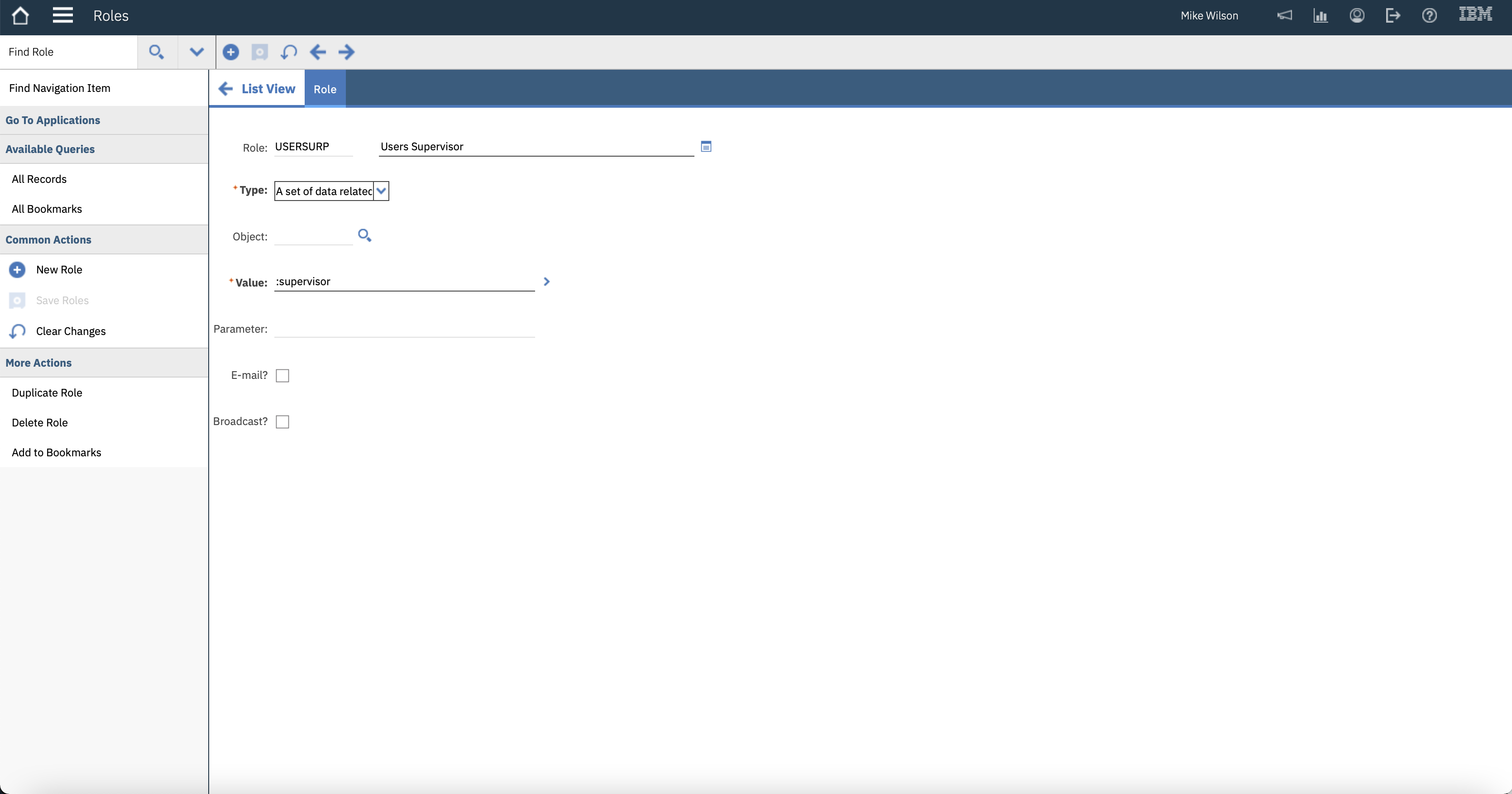Undo edits with the Clear Changes toolbar icon
The height and width of the screenshot is (794, 1512).
point(288,52)
